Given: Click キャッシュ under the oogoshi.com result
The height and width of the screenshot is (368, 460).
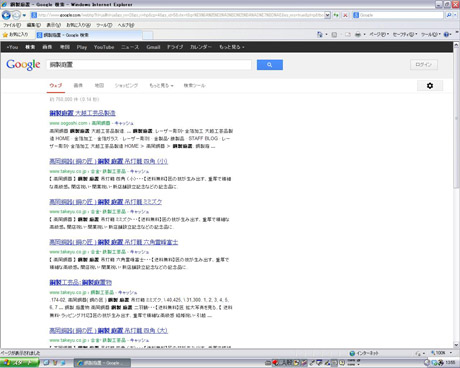Looking at the screenshot, I should click(x=124, y=123).
